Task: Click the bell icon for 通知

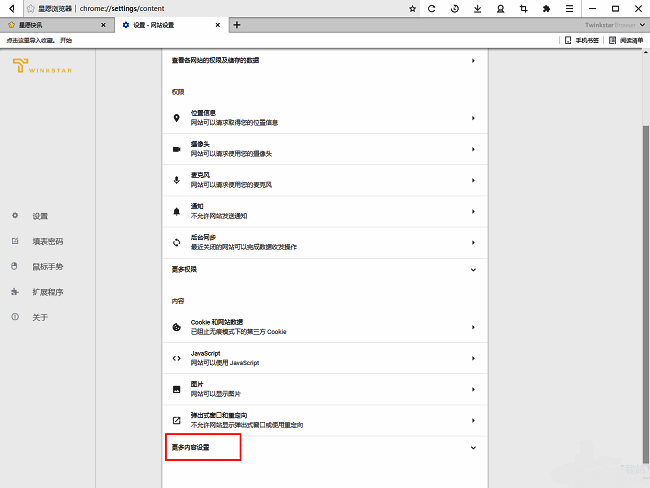Action: [x=177, y=211]
